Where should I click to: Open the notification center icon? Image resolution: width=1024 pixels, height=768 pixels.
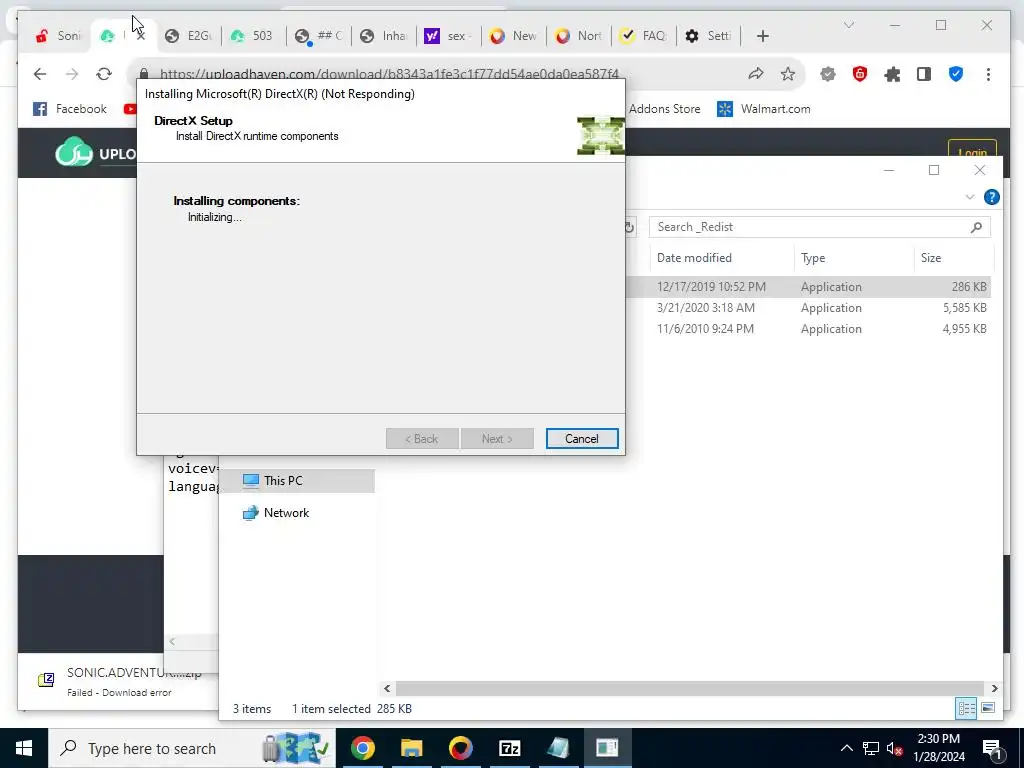tap(992, 748)
